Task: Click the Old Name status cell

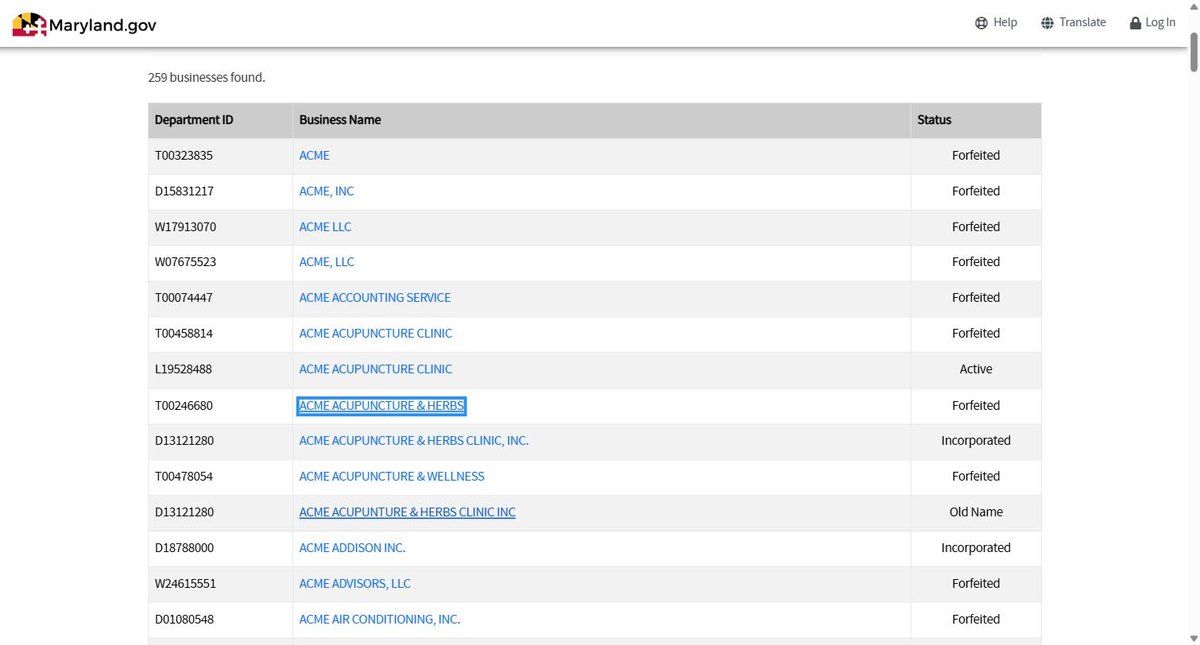Action: tap(976, 512)
